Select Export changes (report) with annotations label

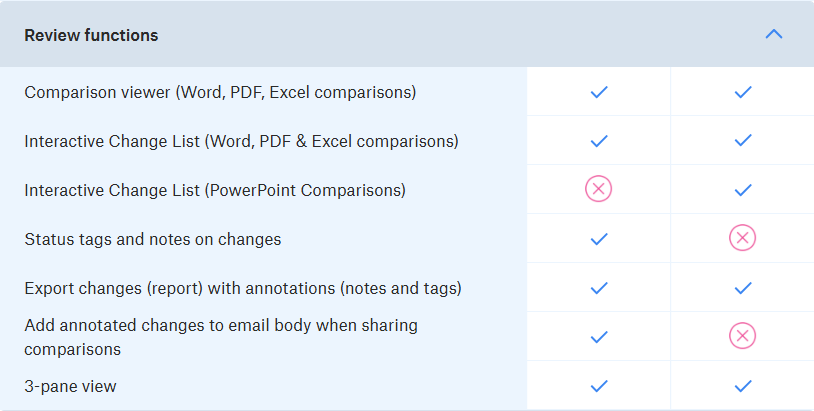coord(243,289)
